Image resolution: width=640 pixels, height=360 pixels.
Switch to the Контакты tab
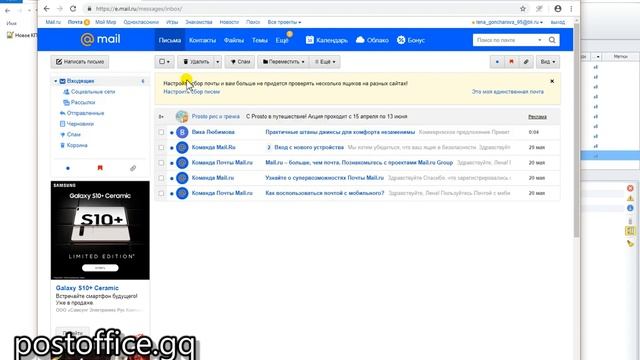202,40
